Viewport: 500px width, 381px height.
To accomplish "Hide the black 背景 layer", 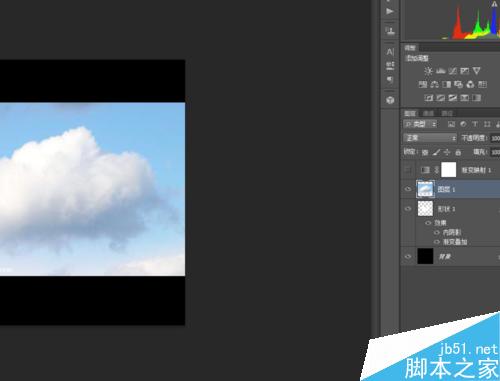I will (408, 256).
